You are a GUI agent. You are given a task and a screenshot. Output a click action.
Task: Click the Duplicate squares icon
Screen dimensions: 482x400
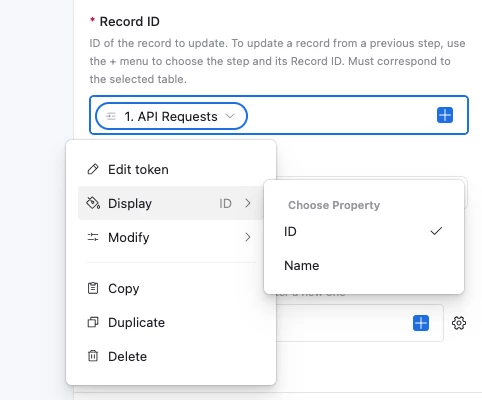point(93,322)
